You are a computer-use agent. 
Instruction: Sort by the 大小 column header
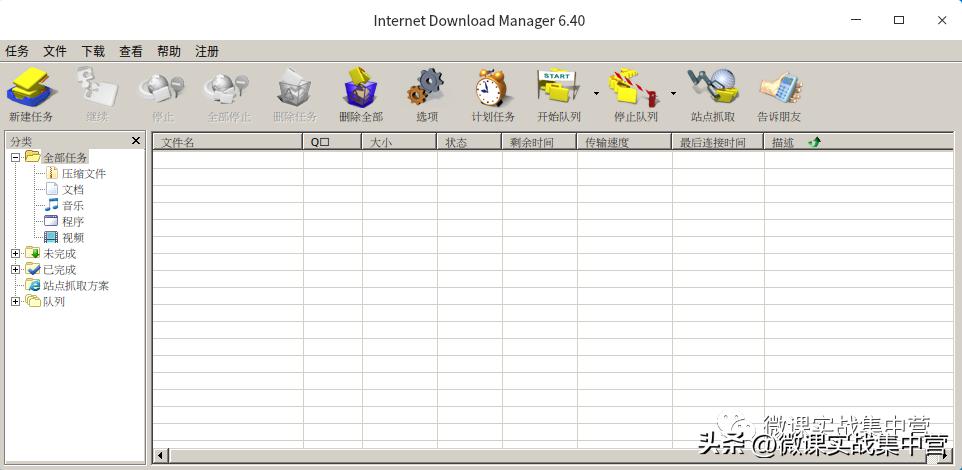coord(399,142)
